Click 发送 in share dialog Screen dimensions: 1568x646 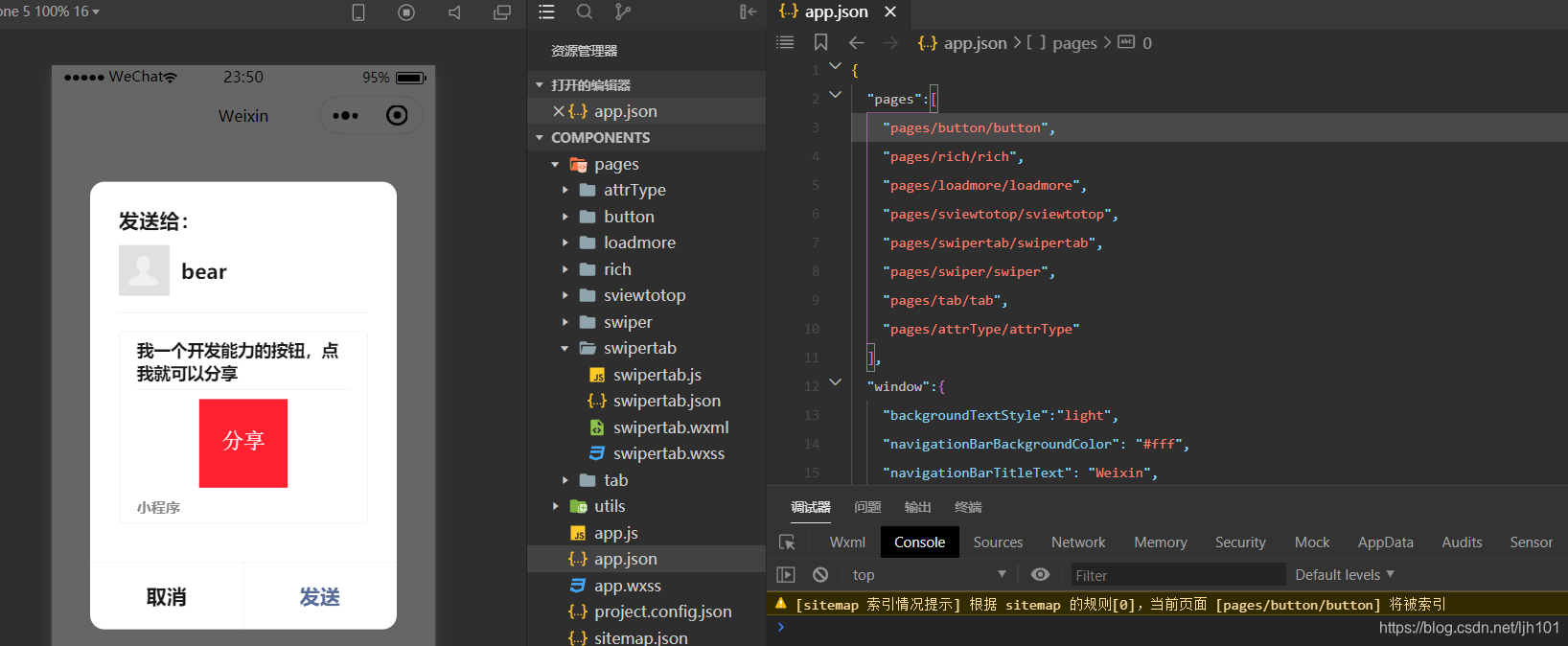pos(320,596)
